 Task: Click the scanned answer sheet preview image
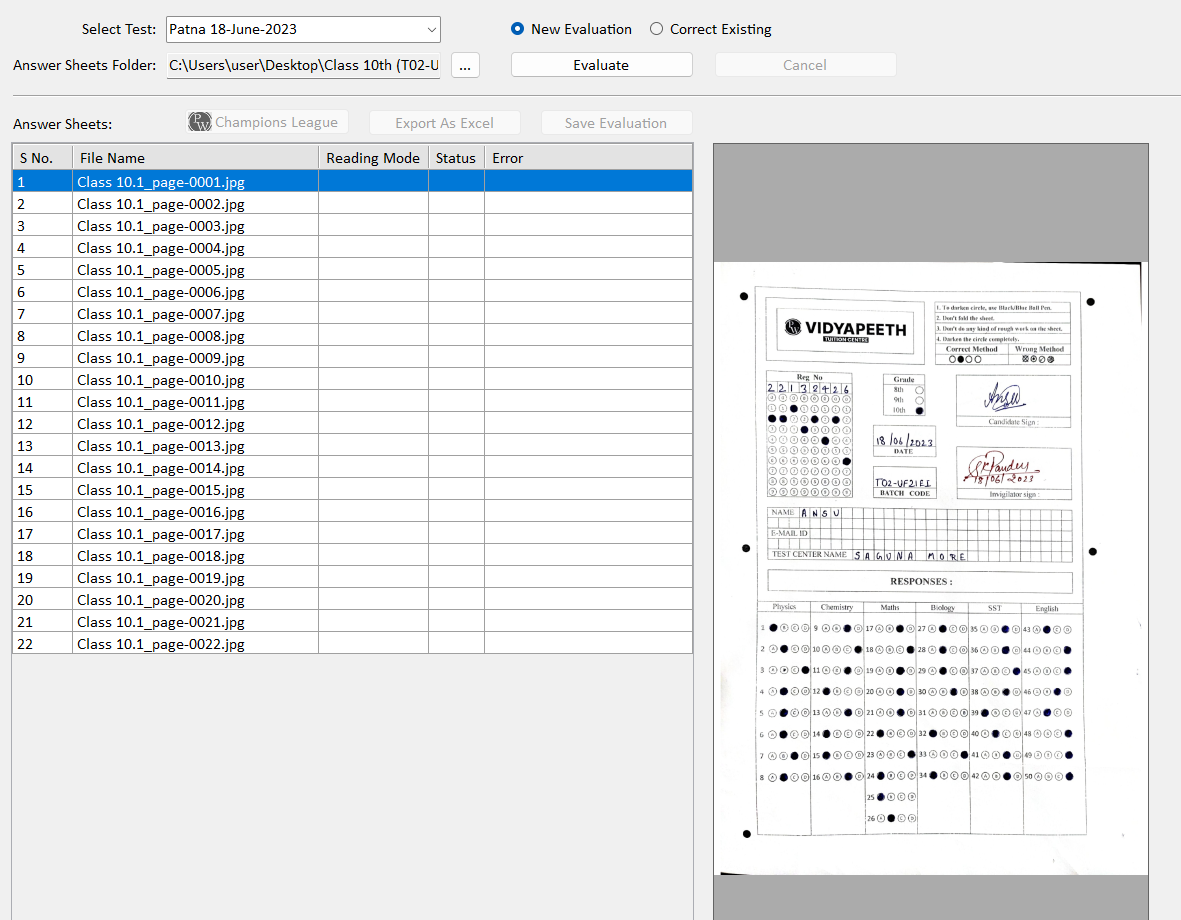click(x=930, y=568)
